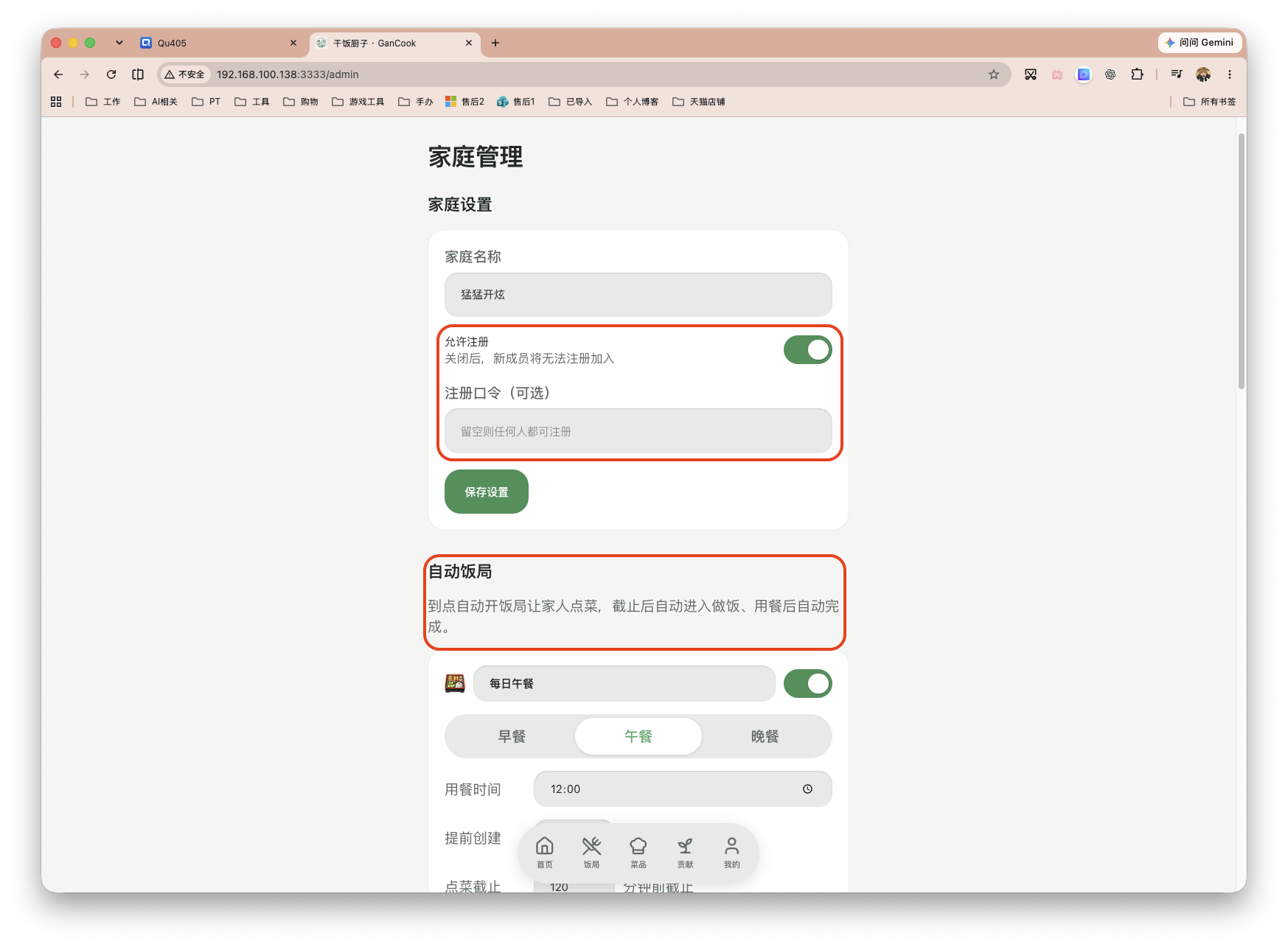
Task: Open the 我的 profile nav icon
Action: (x=731, y=852)
